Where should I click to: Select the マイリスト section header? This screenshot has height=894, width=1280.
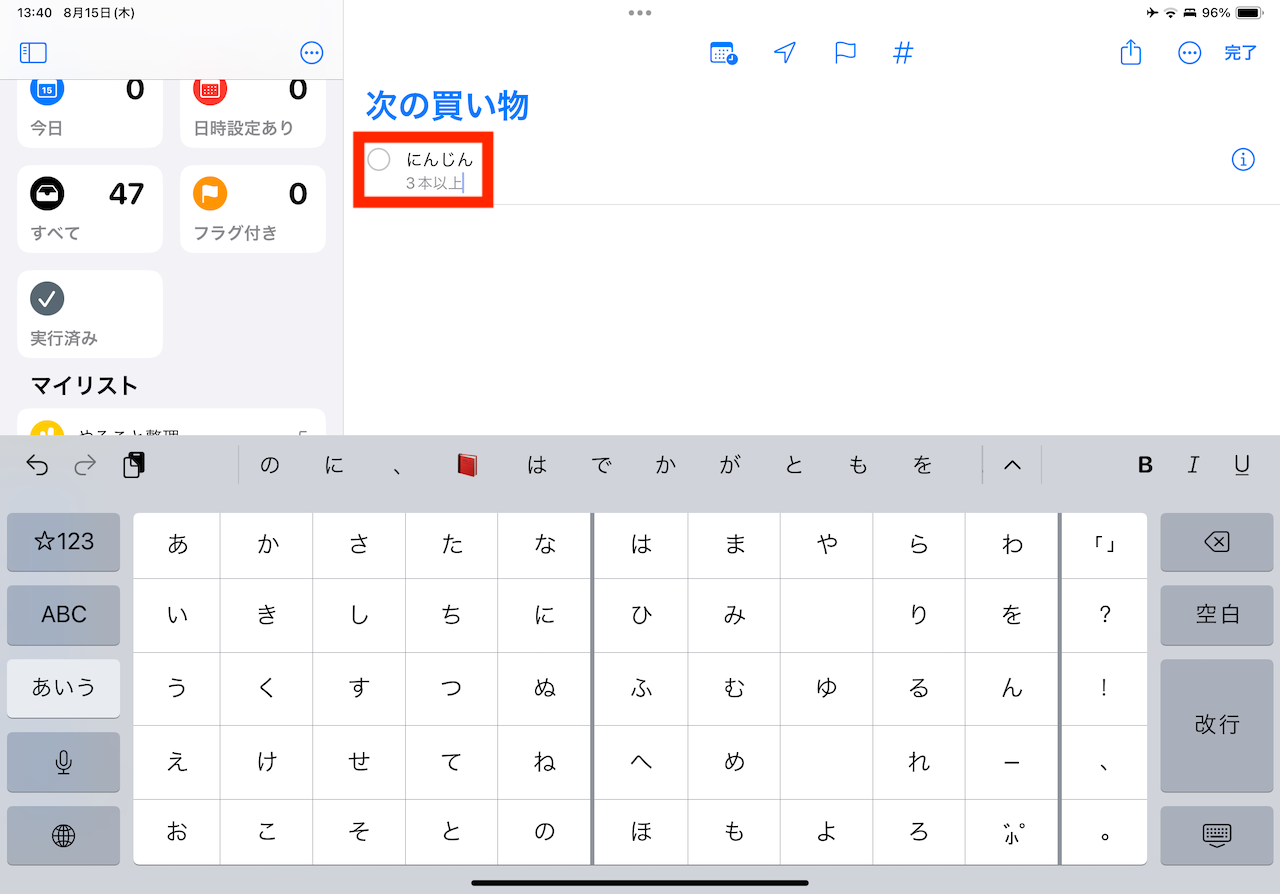click(84, 386)
